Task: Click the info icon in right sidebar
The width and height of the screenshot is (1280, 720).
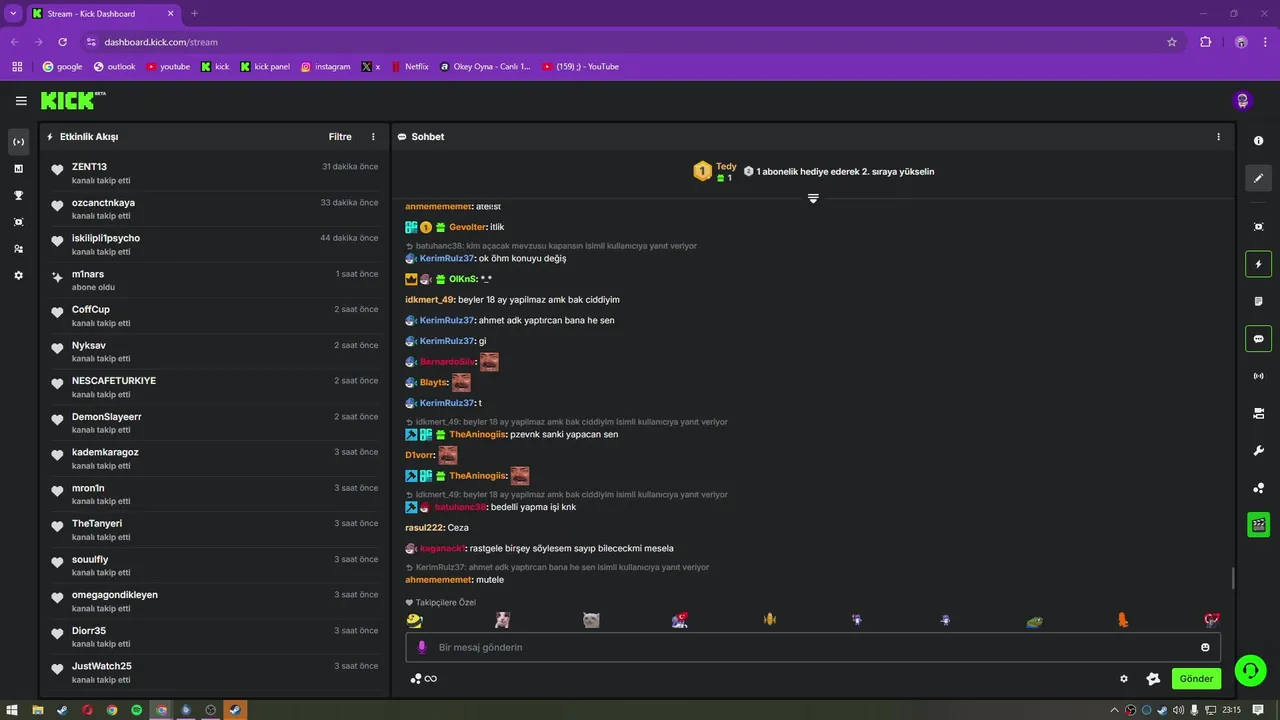Action: pos(1258,141)
